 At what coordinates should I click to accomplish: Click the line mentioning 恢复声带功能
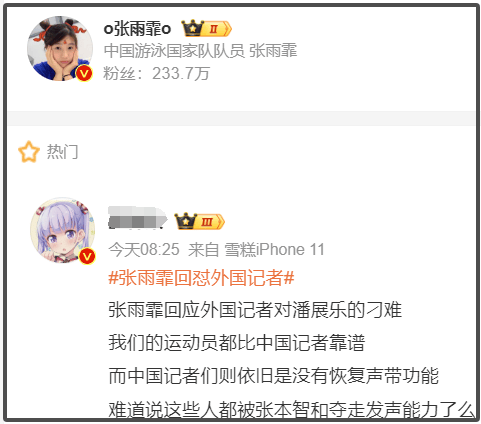(x=273, y=376)
